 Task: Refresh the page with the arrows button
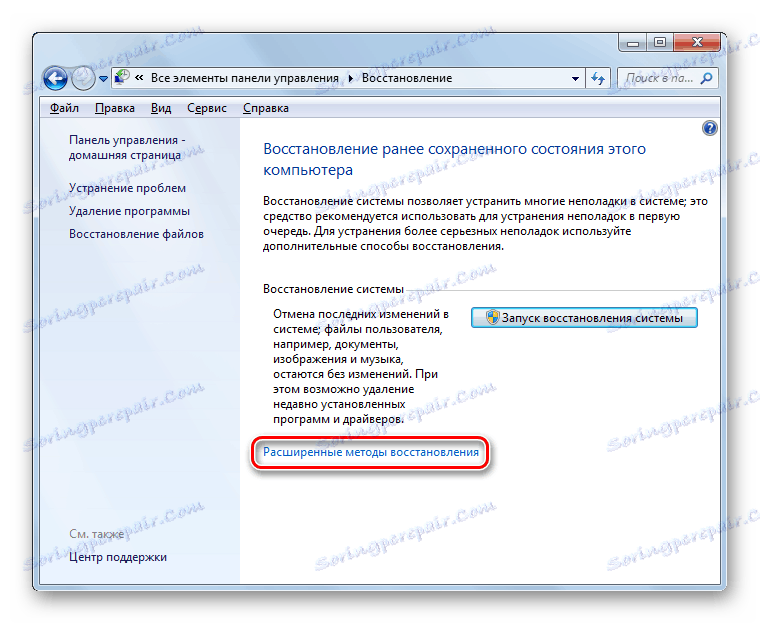[x=598, y=79]
